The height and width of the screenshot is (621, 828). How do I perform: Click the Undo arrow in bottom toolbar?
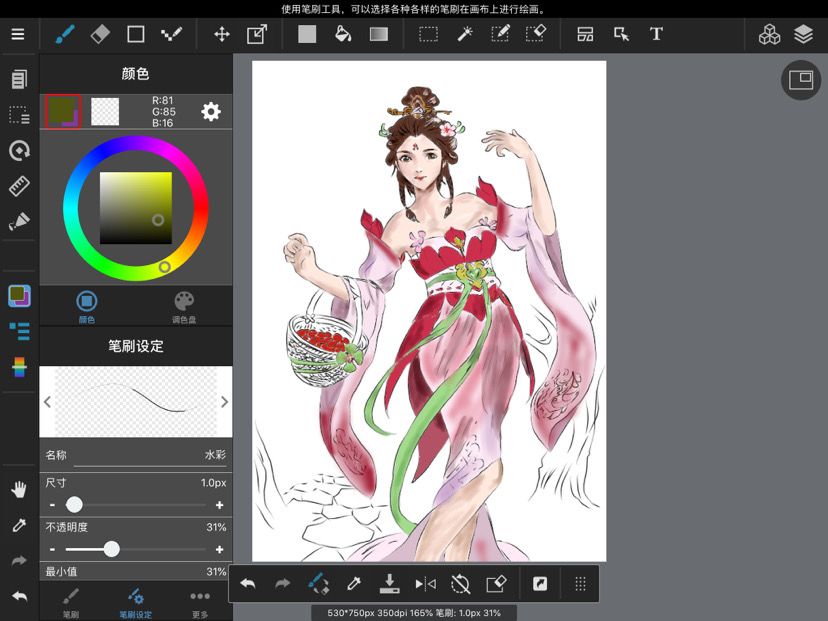click(x=248, y=584)
